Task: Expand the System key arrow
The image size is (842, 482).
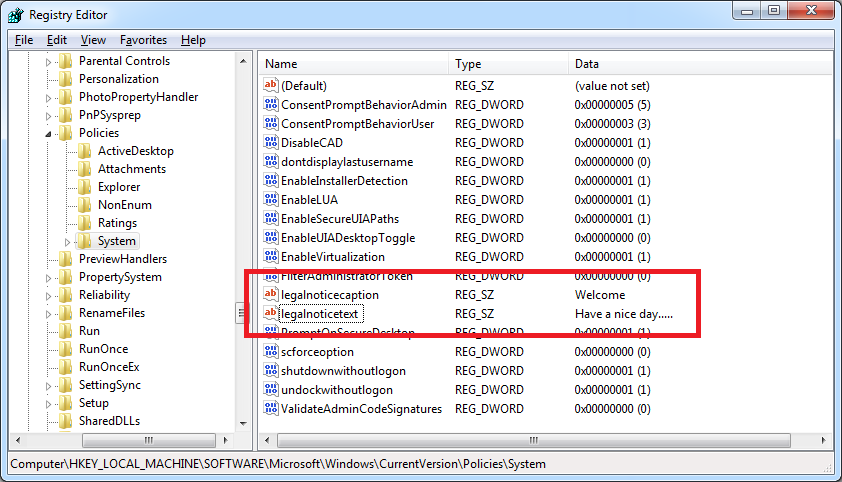Action: pos(67,241)
